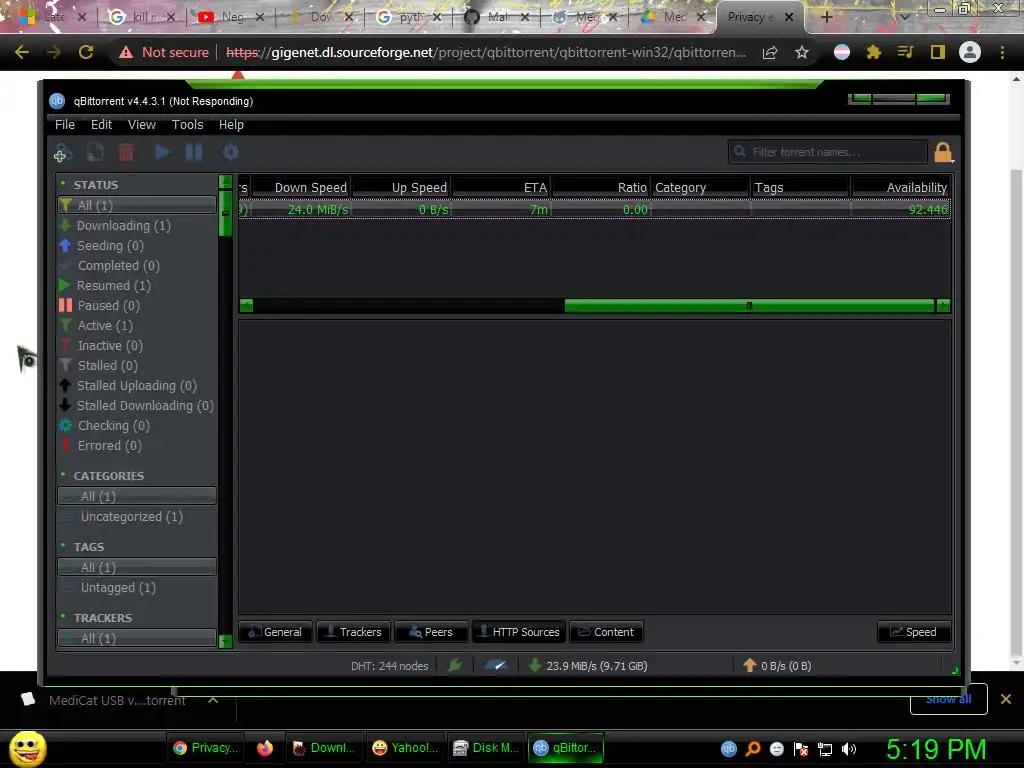Sort by the Tags column header
Image resolution: width=1024 pixels, height=768 pixels.
800,187
